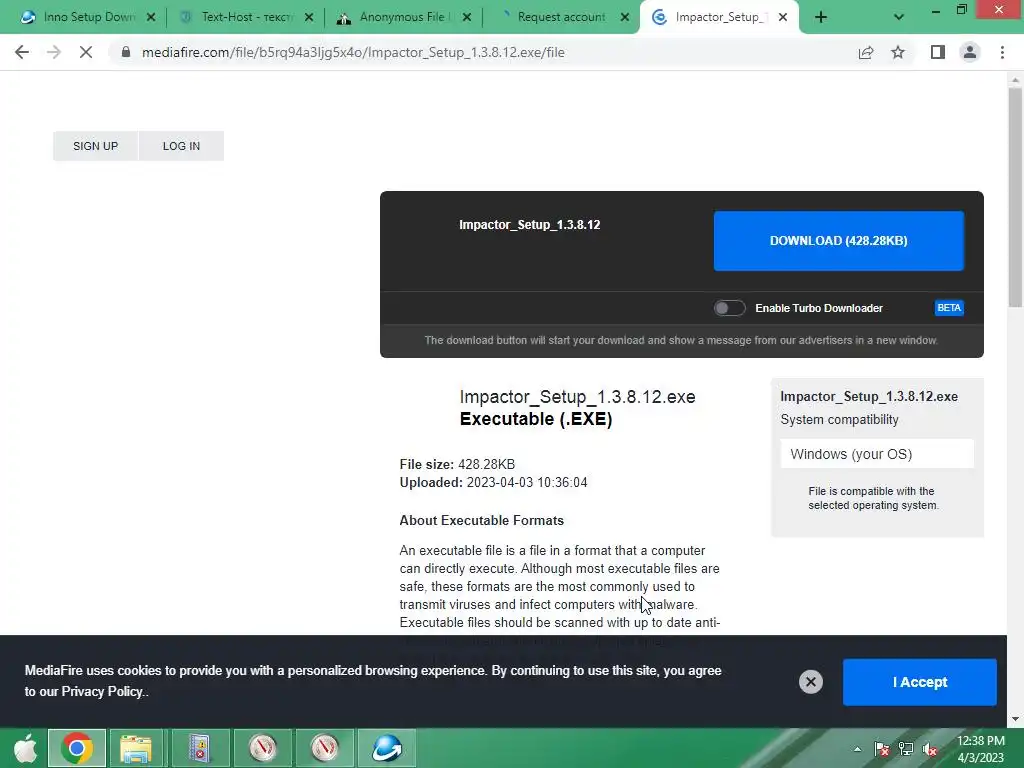The height and width of the screenshot is (768, 1024).
Task: Open Chrome from the taskbar
Action: coord(77,748)
